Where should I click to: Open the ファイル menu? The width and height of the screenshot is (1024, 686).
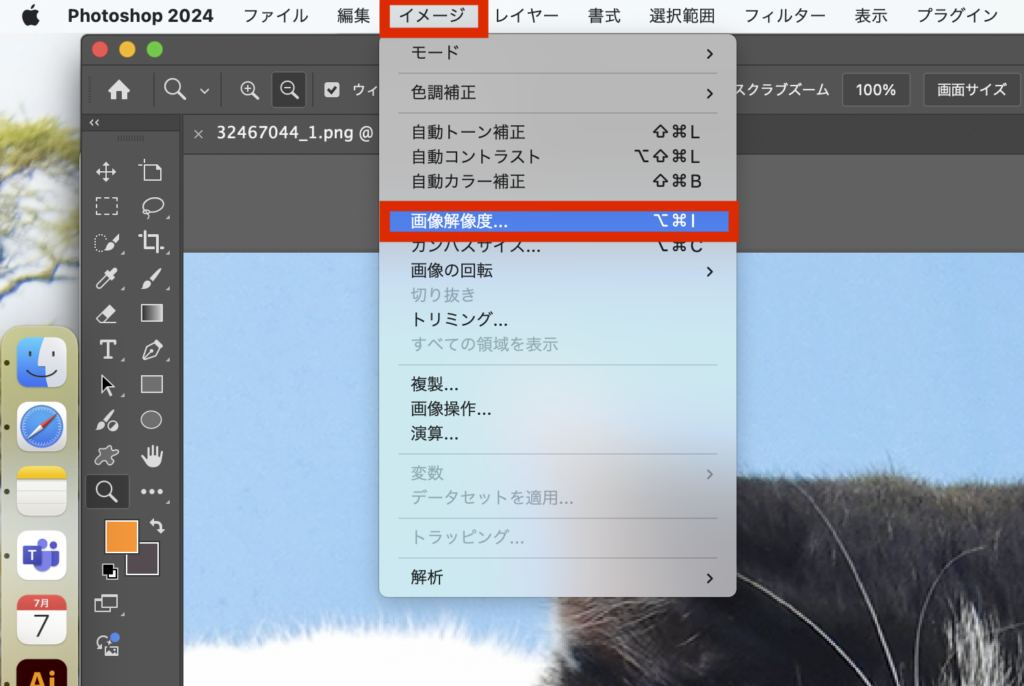[276, 15]
